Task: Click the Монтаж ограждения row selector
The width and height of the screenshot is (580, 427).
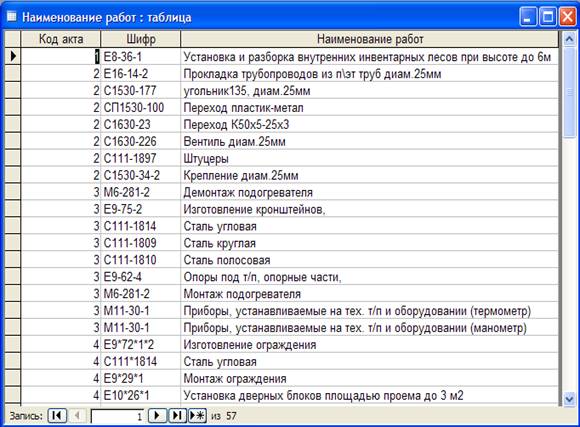Action: tap(13, 379)
